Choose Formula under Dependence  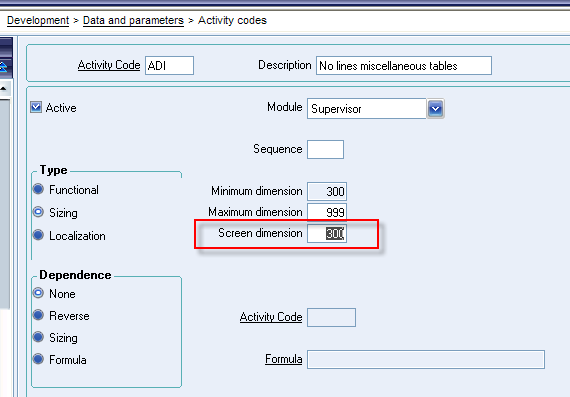point(38,359)
